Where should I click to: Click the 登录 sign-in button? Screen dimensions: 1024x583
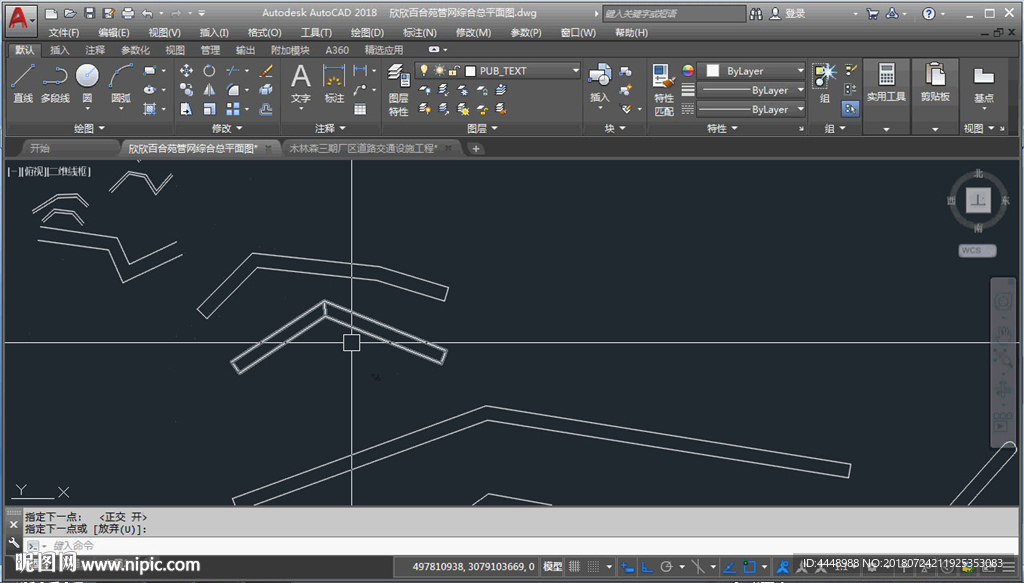pos(788,14)
